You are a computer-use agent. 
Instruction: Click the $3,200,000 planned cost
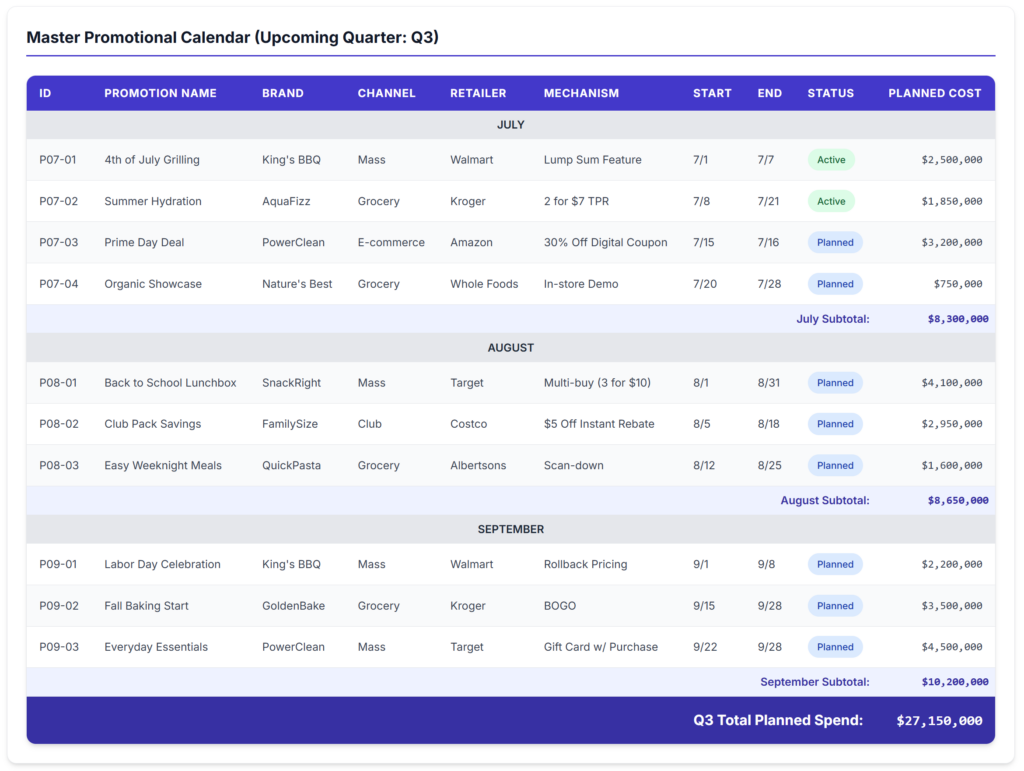(952, 242)
